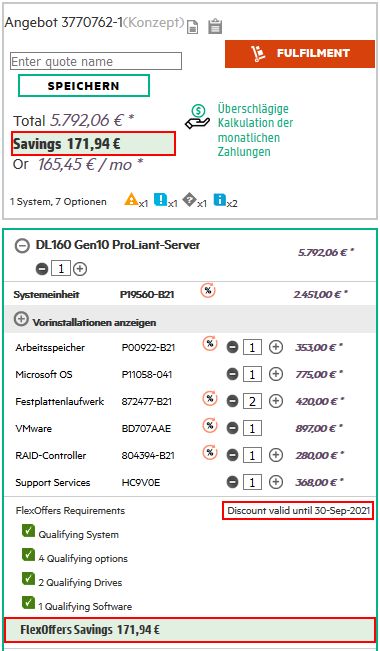Viewport: 380px width, 651px height.
Task: Open Überschlägige Kalkulation der monatlichen Zahlungen link
Action: [255, 130]
